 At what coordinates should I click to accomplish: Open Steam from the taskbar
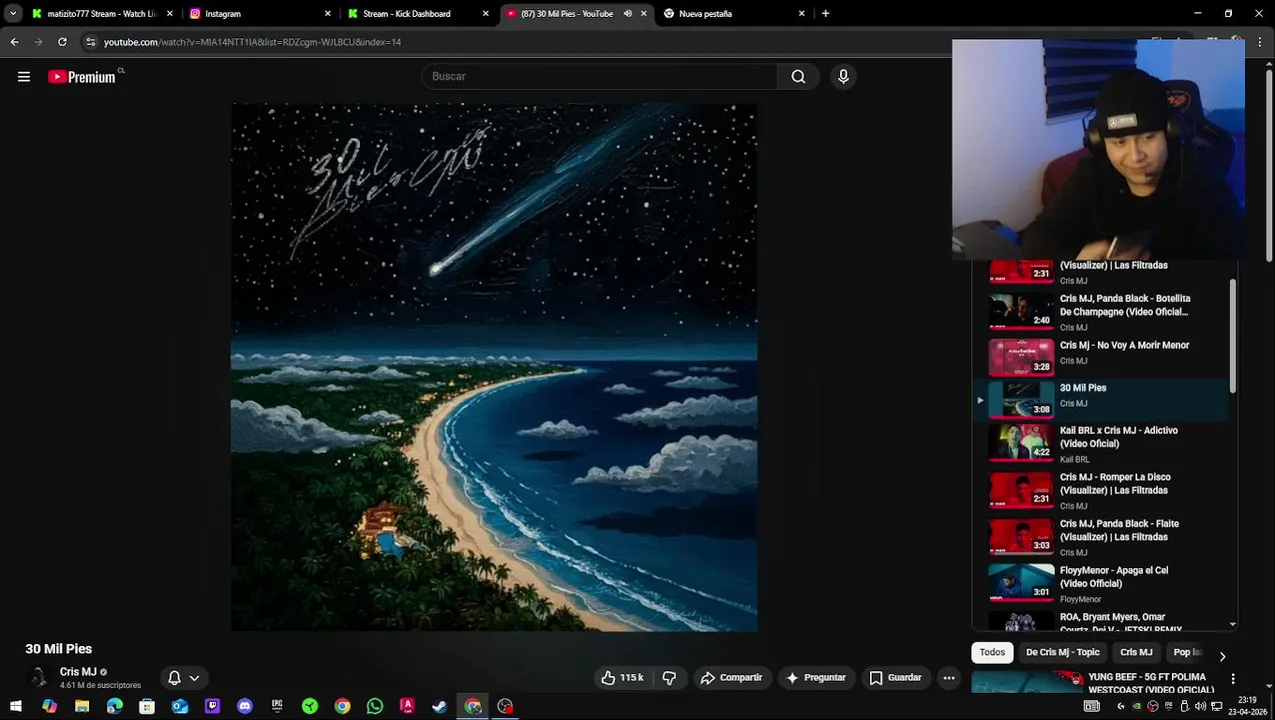pyautogui.click(x=440, y=706)
